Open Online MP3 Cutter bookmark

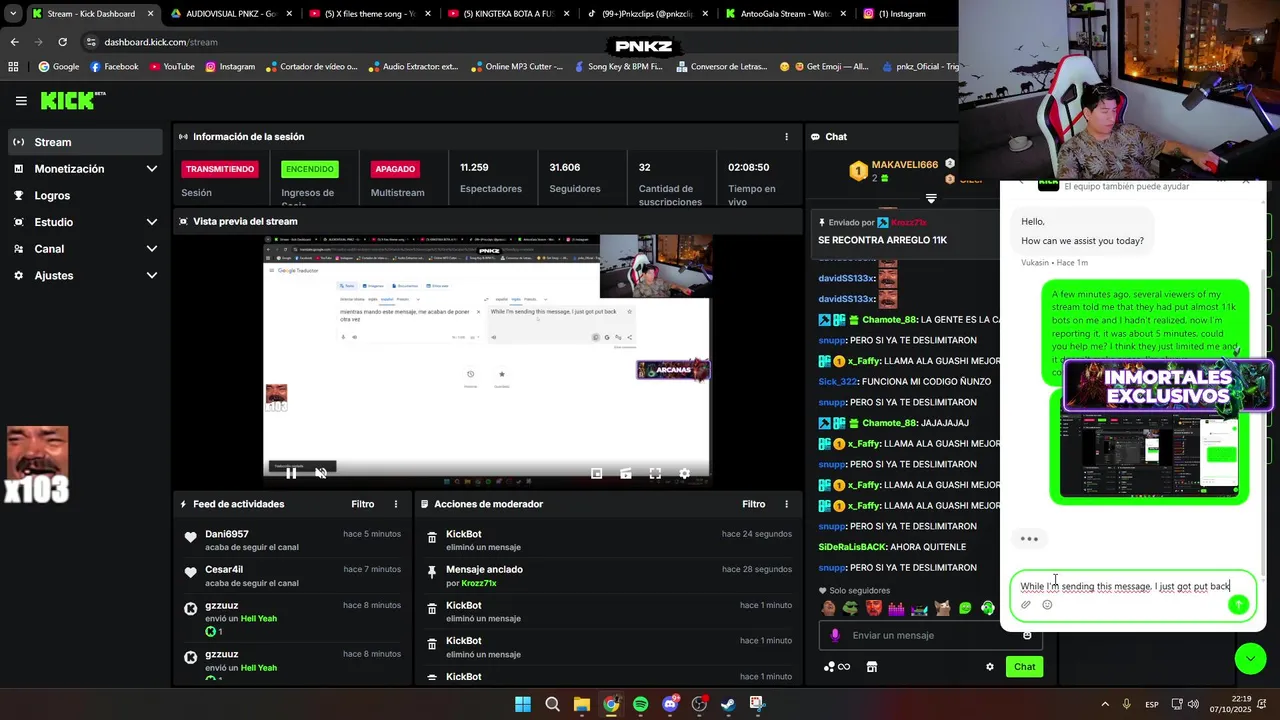[x=516, y=67]
